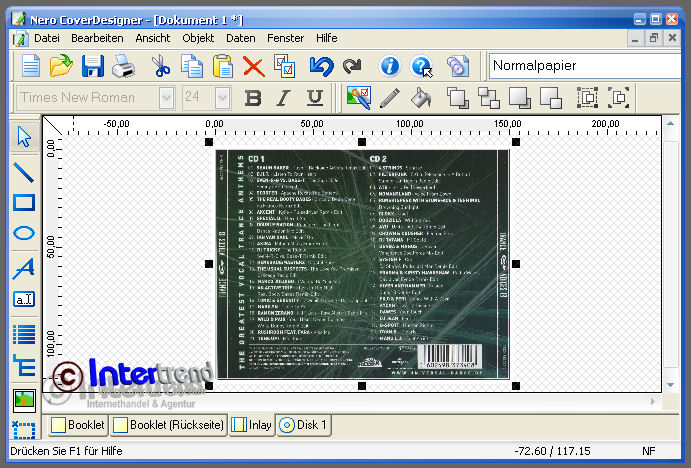
Task: Undo the last action
Action: click(321, 67)
